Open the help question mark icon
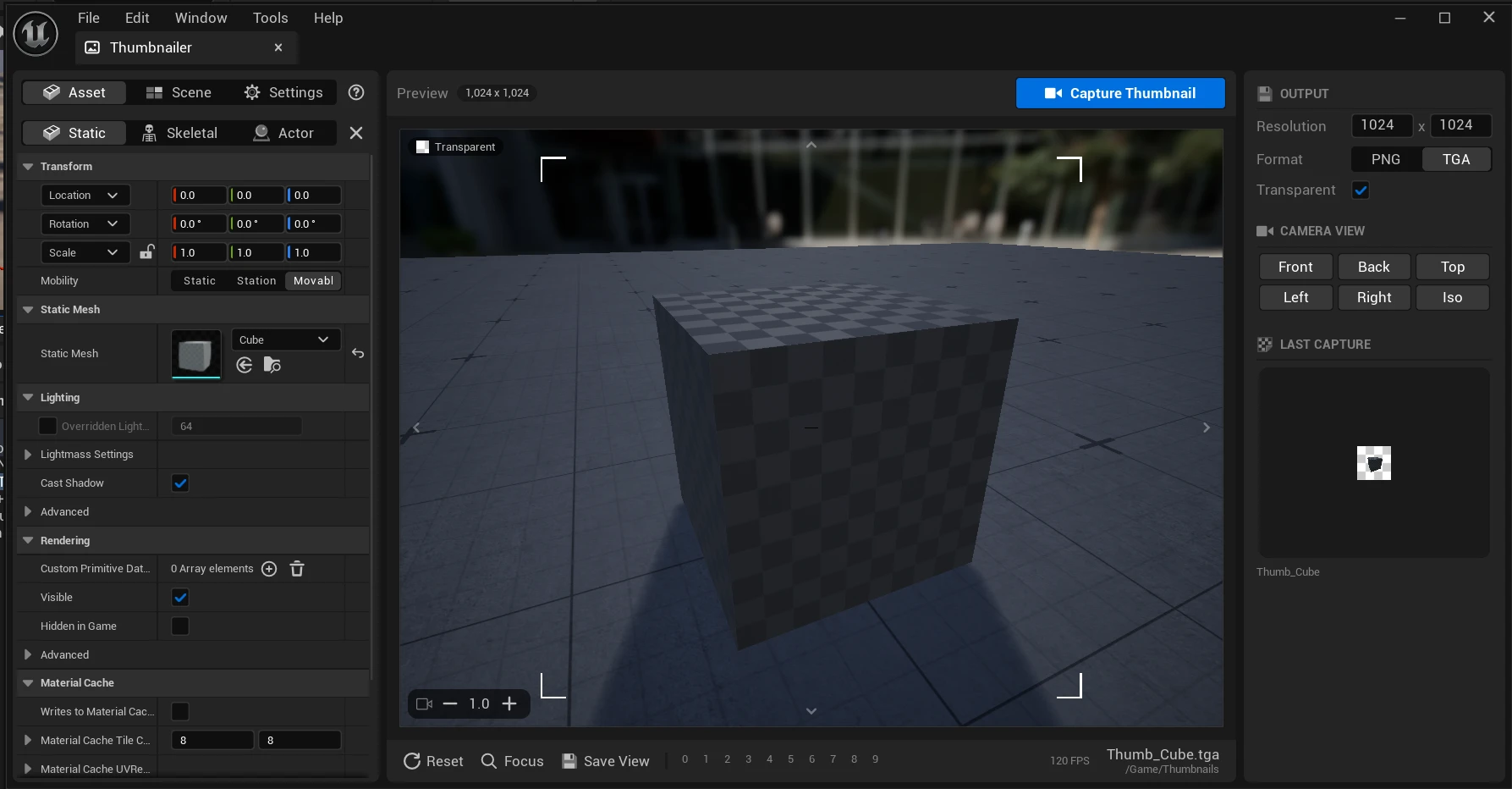The image size is (1512, 789). coord(356,92)
